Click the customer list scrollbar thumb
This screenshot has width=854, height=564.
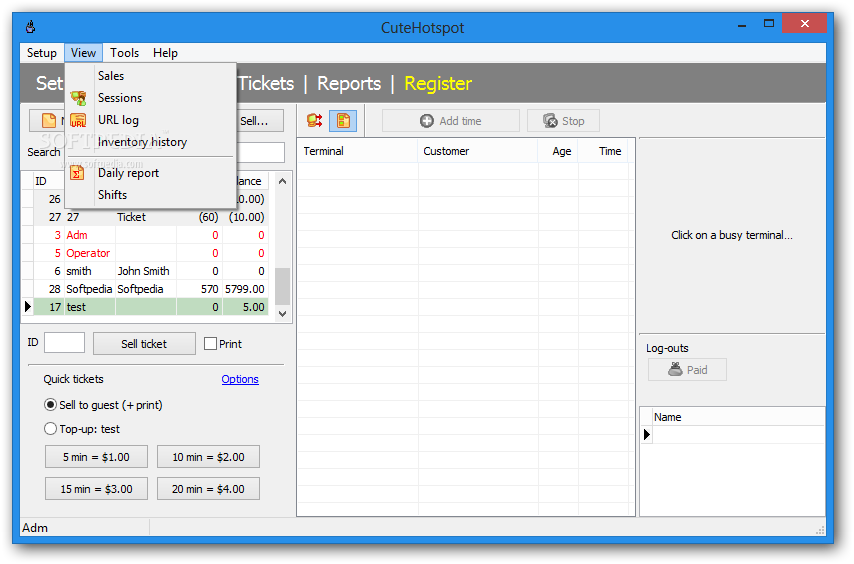click(282, 286)
